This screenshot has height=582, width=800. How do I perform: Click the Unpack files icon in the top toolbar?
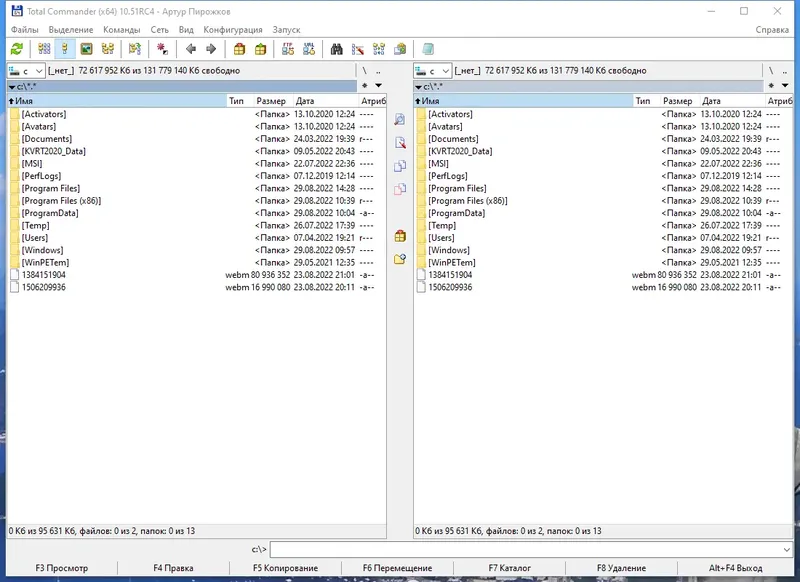(260, 49)
